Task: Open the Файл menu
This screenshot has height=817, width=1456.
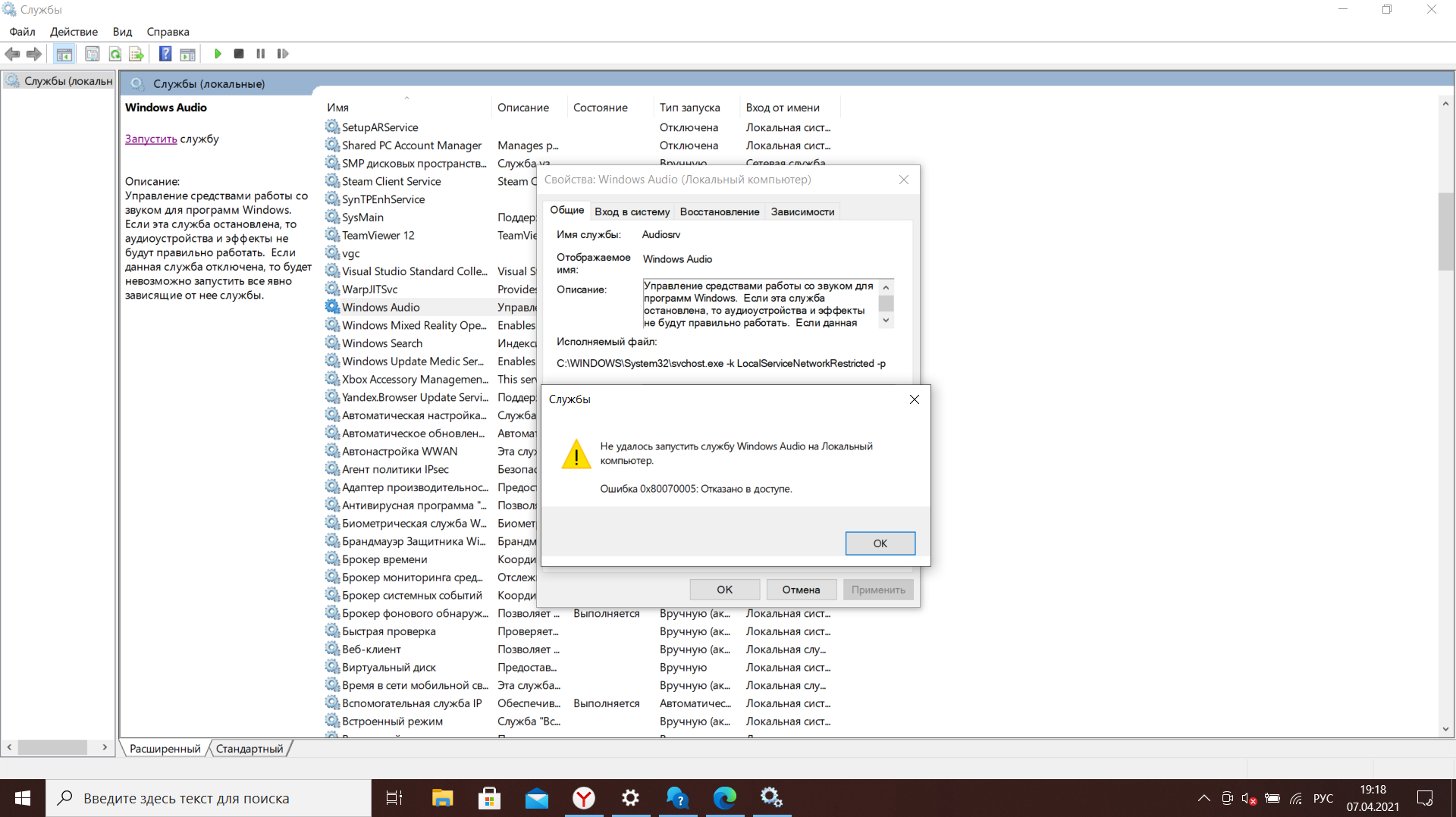Action: point(22,32)
